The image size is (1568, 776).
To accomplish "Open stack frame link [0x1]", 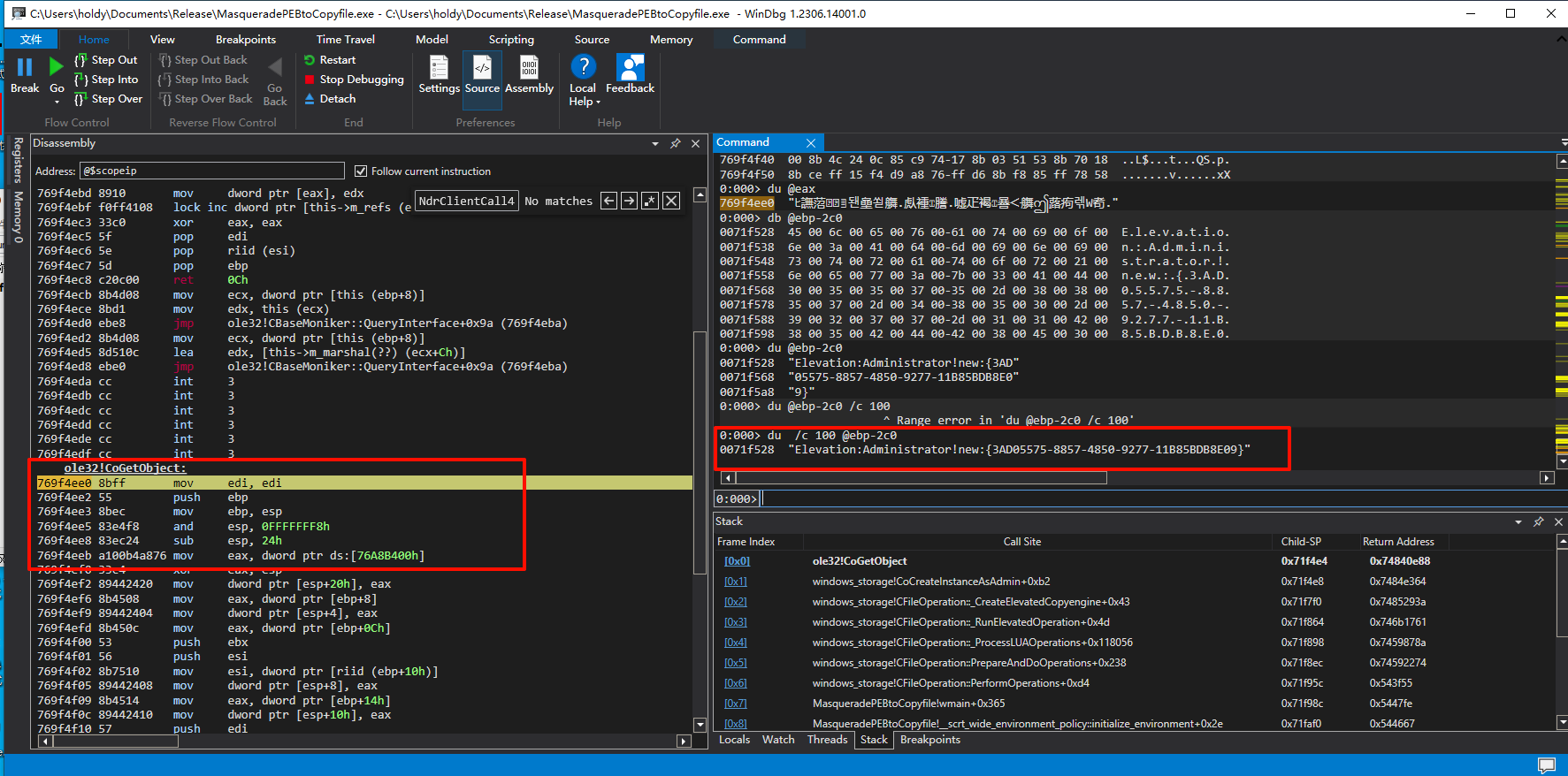I will (736, 582).
